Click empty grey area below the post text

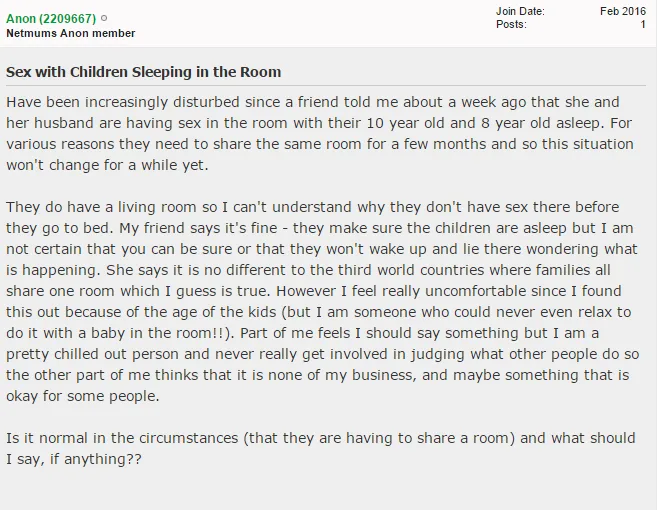point(328,490)
